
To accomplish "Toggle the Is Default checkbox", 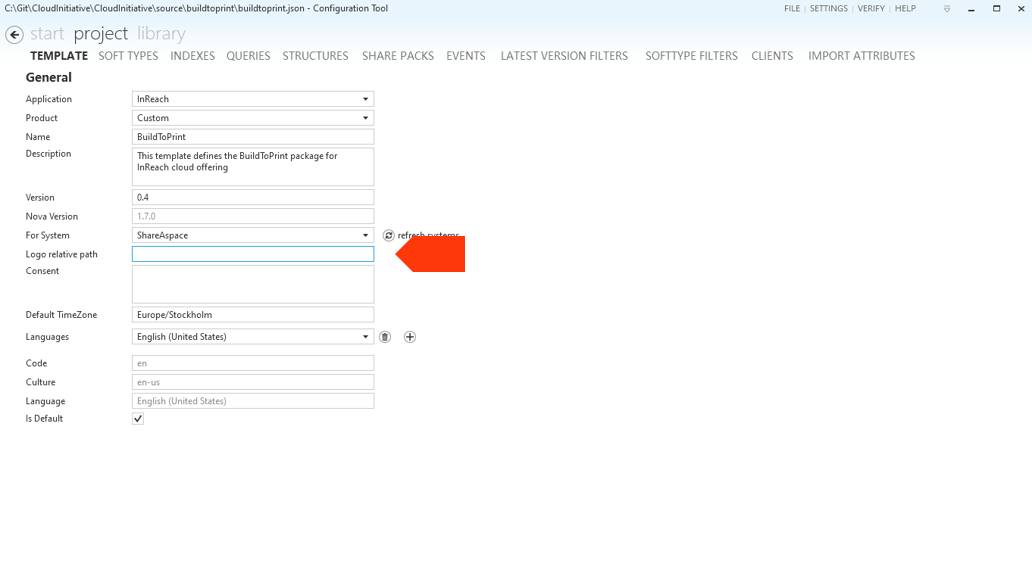I will pyautogui.click(x=138, y=419).
